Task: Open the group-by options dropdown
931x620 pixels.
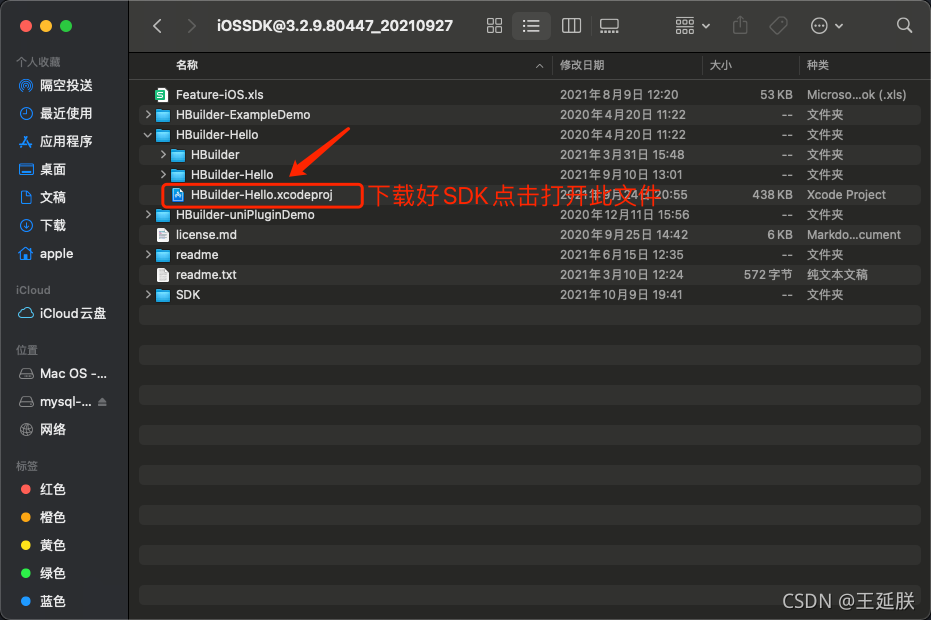Action: pyautogui.click(x=692, y=26)
